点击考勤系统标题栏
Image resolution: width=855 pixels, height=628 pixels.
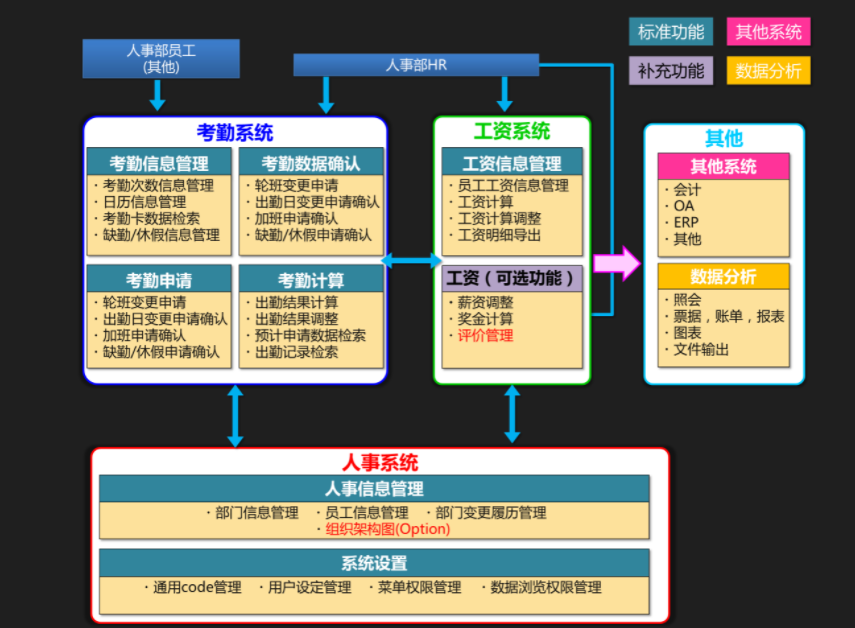point(234,133)
